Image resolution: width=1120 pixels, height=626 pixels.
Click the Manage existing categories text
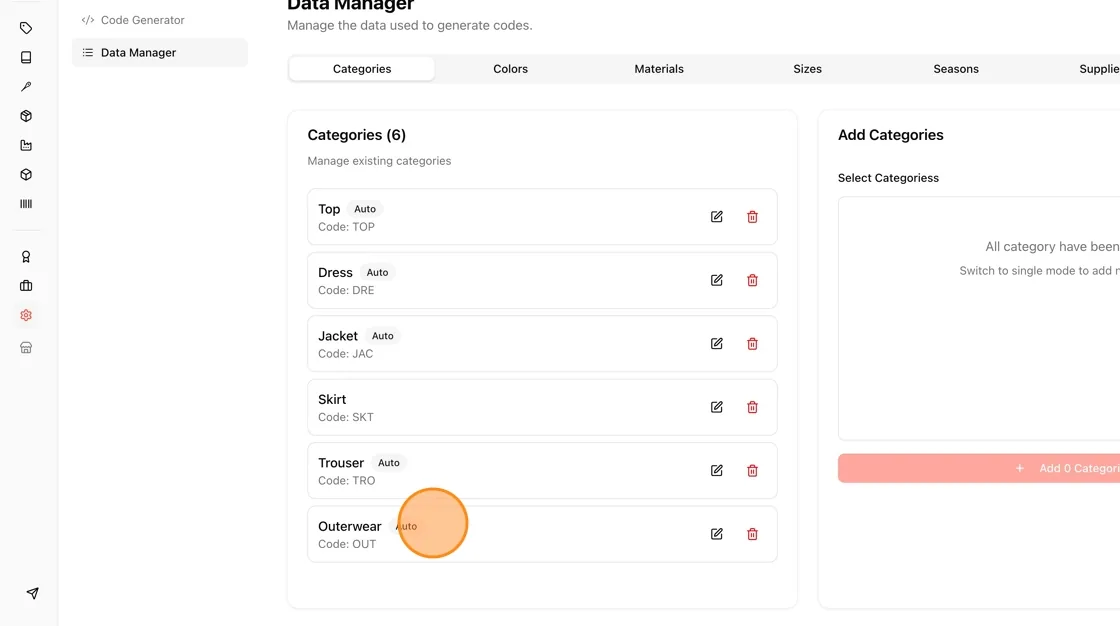[x=379, y=161]
